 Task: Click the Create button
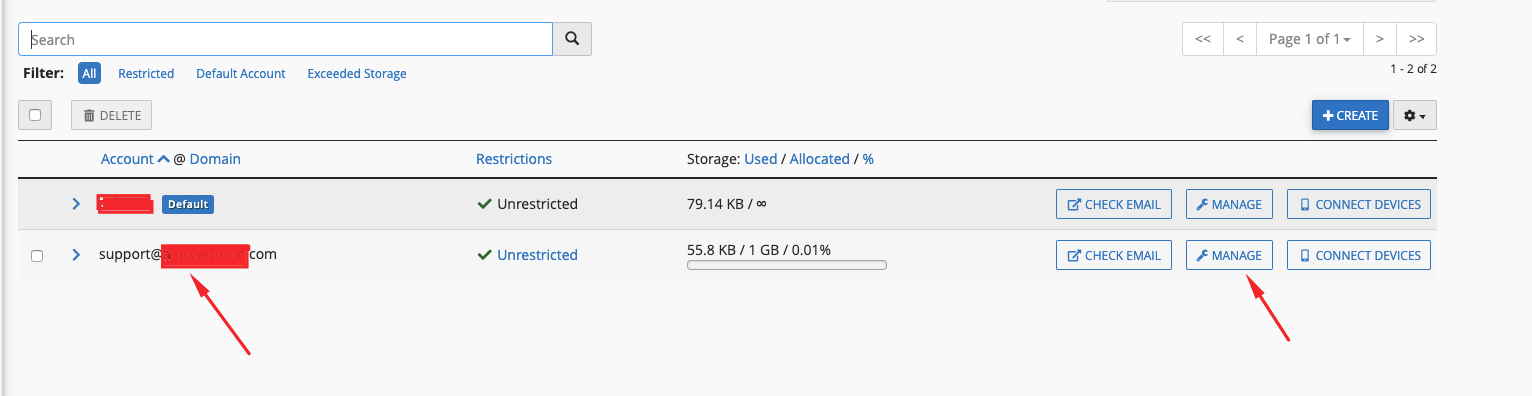(1350, 116)
